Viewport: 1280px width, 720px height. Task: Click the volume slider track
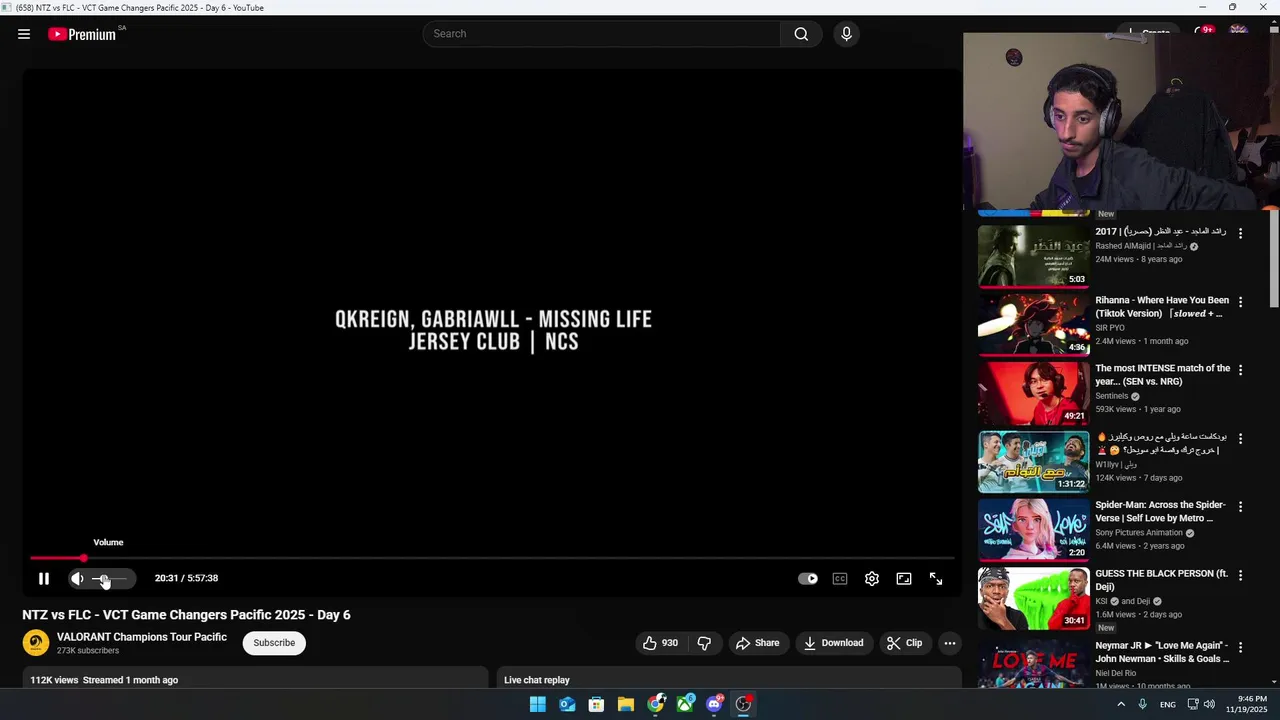click(x=110, y=579)
